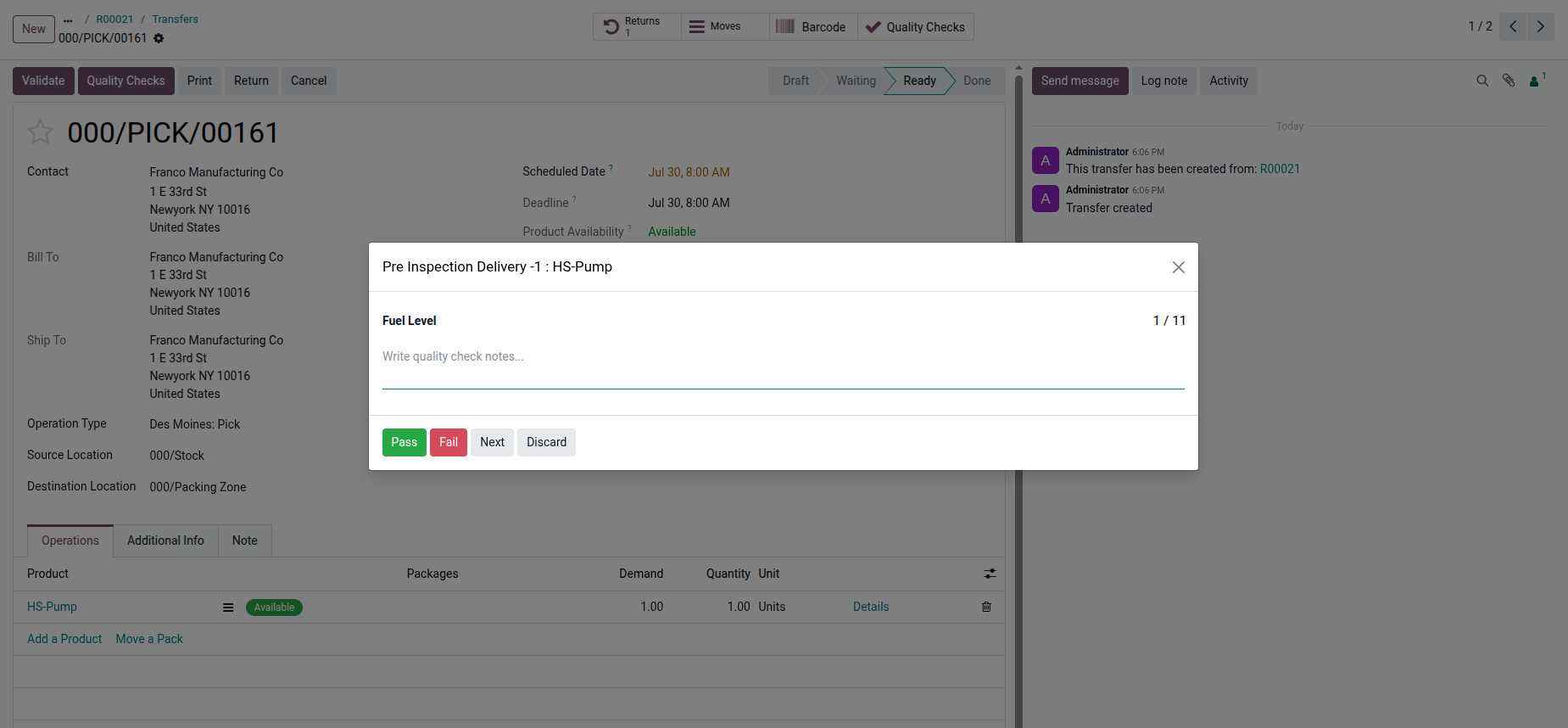Image resolution: width=1568 pixels, height=728 pixels.
Task: Open Barcode smart button
Action: coord(813,27)
